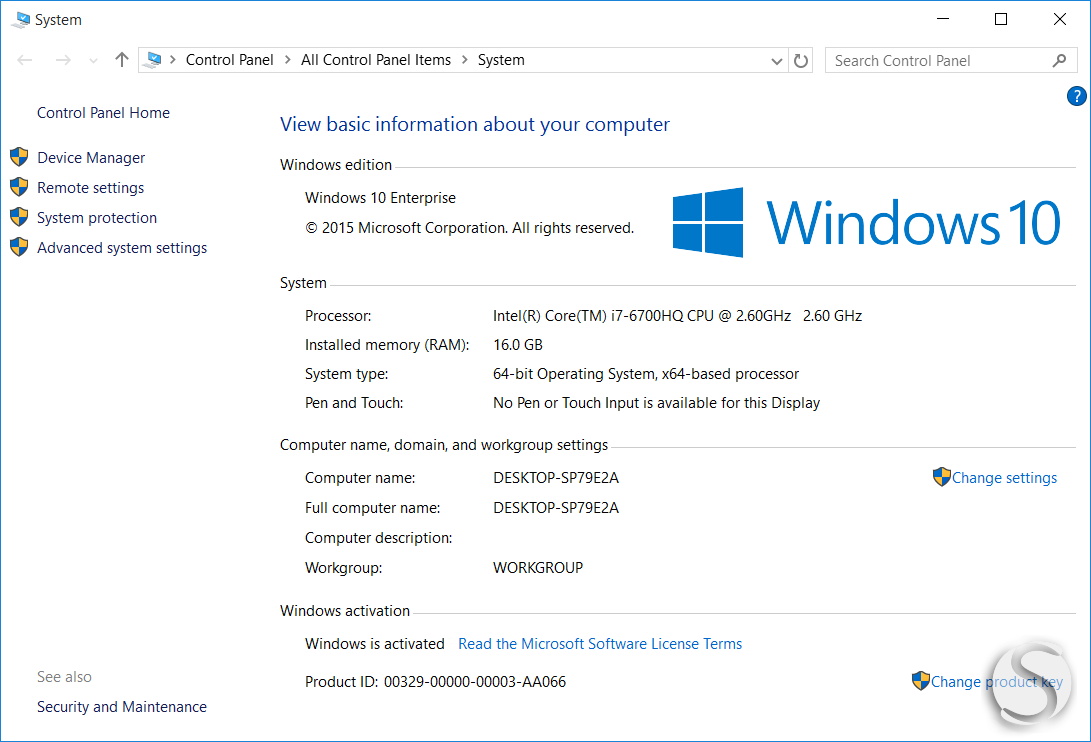Select the Product ID number

(475, 682)
